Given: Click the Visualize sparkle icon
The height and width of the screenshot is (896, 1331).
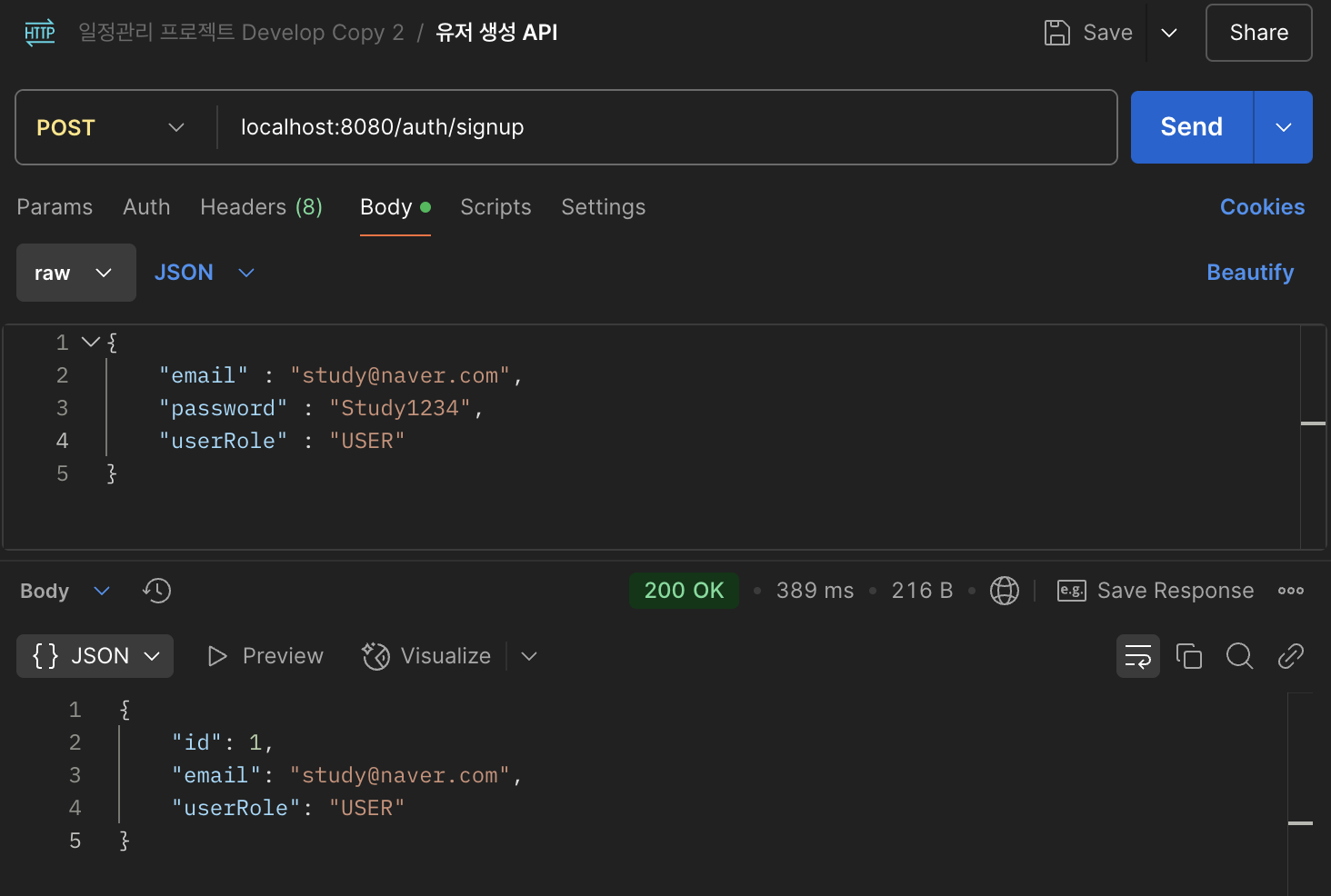Looking at the screenshot, I should (x=375, y=656).
